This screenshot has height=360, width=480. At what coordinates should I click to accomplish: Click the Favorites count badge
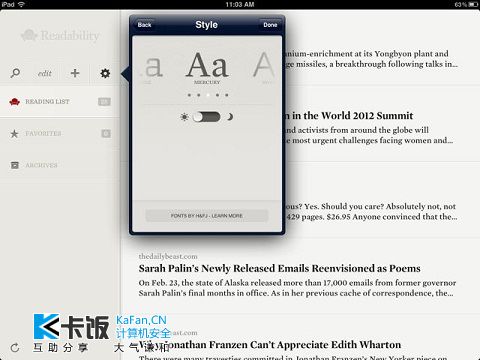click(106, 133)
